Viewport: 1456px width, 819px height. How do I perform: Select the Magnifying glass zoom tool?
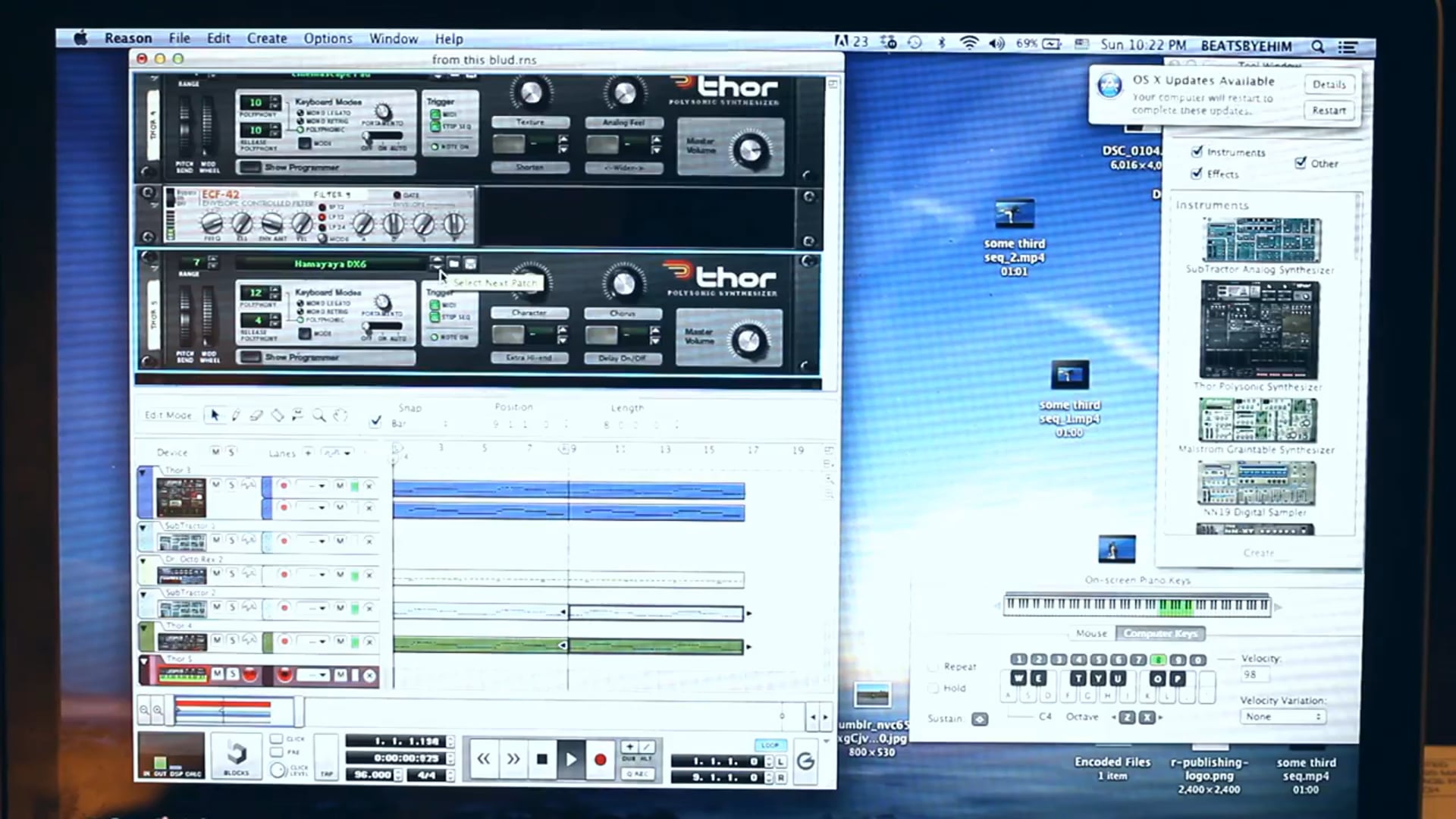[318, 416]
